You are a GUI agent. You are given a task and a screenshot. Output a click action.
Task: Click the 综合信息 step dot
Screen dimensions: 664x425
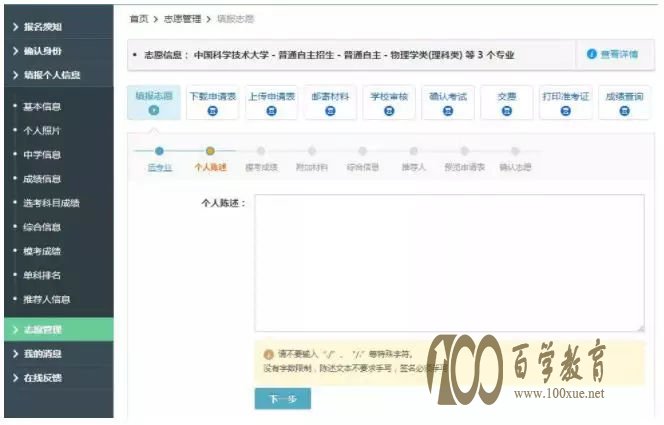362,151
